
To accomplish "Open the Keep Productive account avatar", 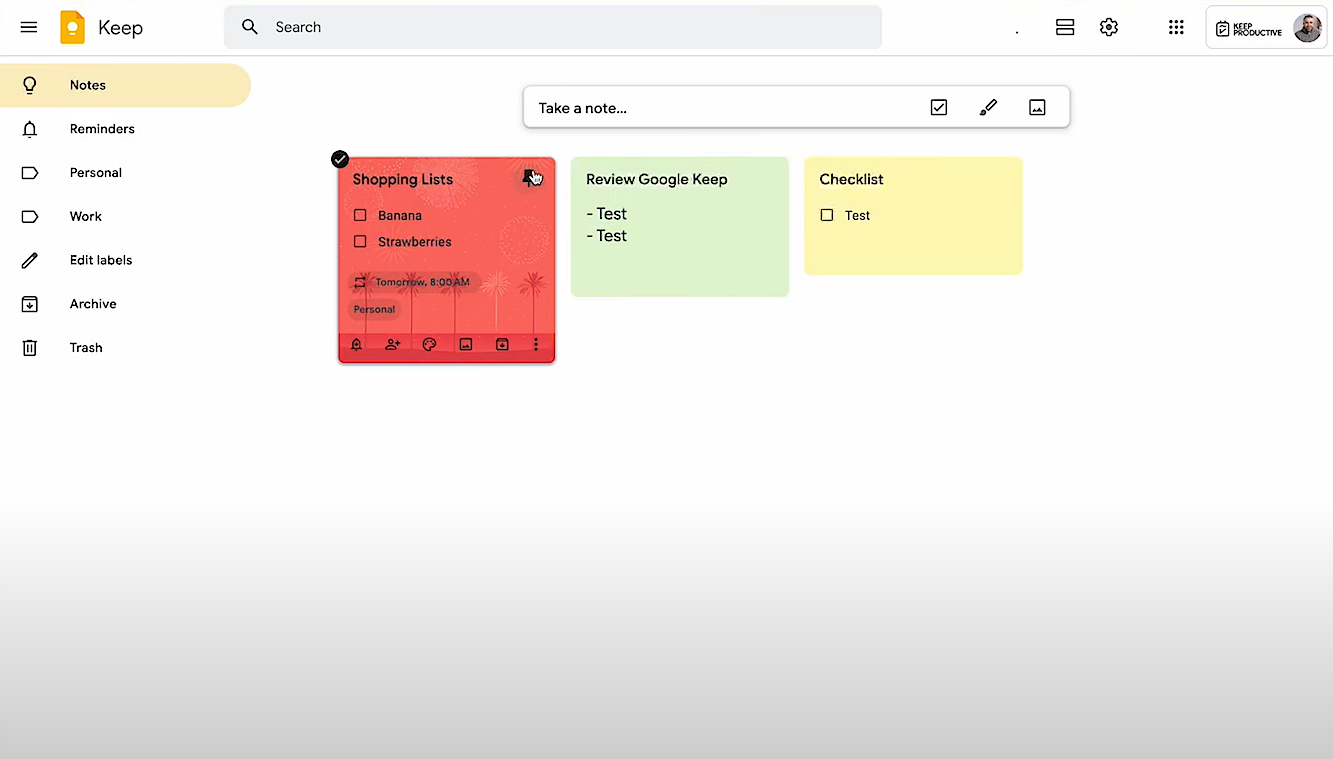I will (x=1307, y=28).
